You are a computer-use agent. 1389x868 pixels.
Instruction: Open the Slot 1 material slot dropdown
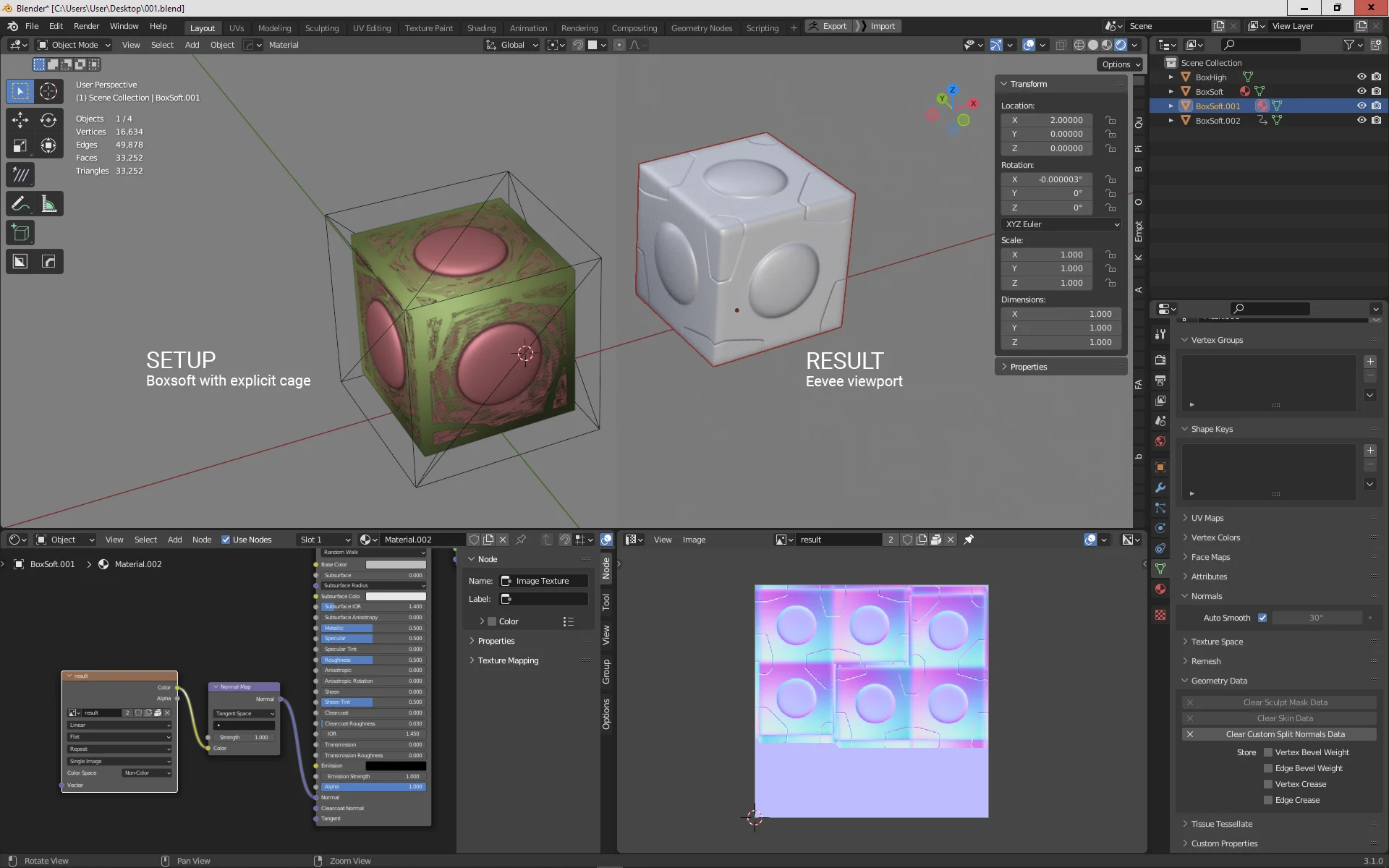pyautogui.click(x=324, y=540)
